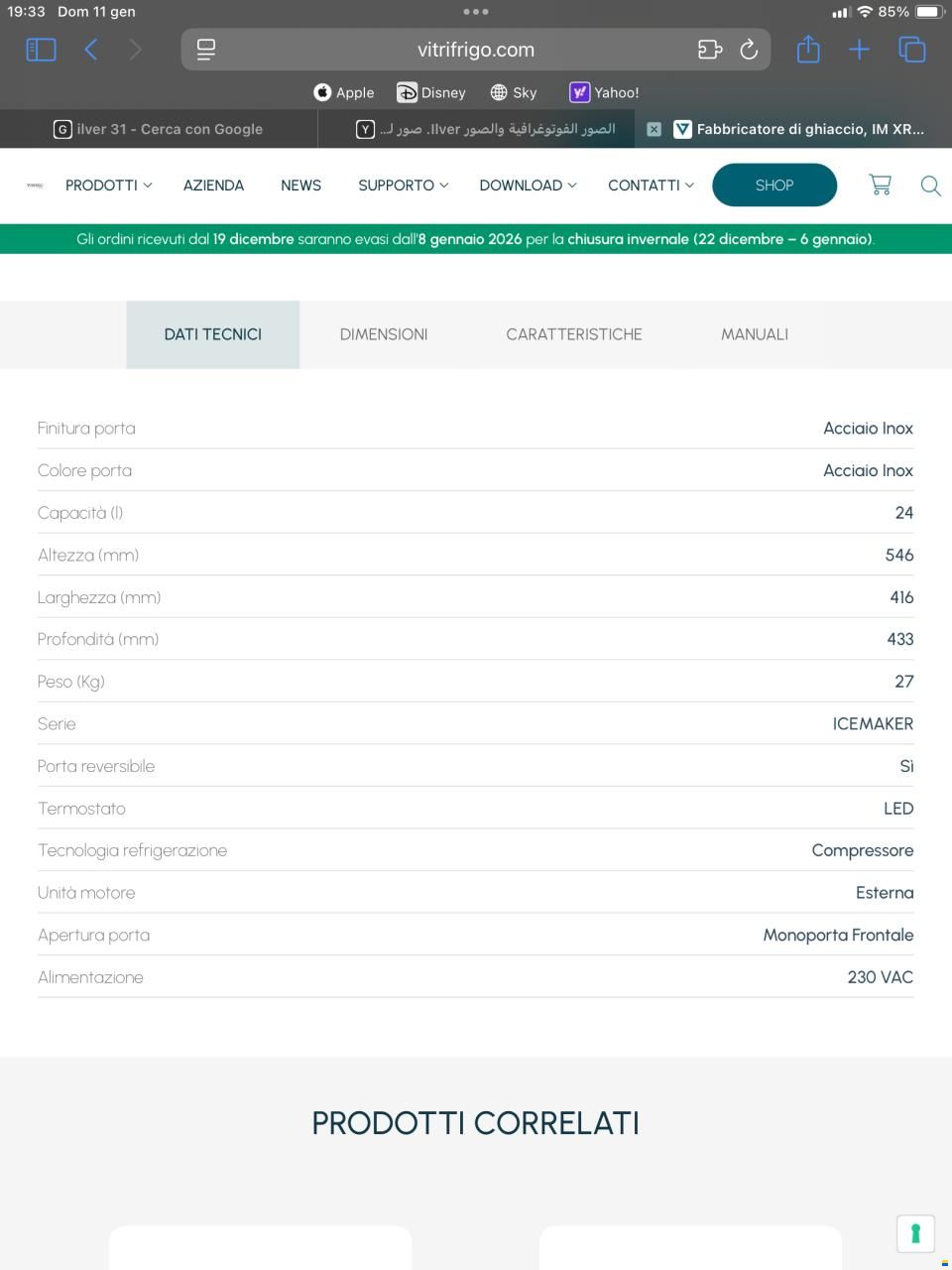This screenshot has height=1270, width=952.
Task: Click the Altezza value 546
Action: (899, 556)
